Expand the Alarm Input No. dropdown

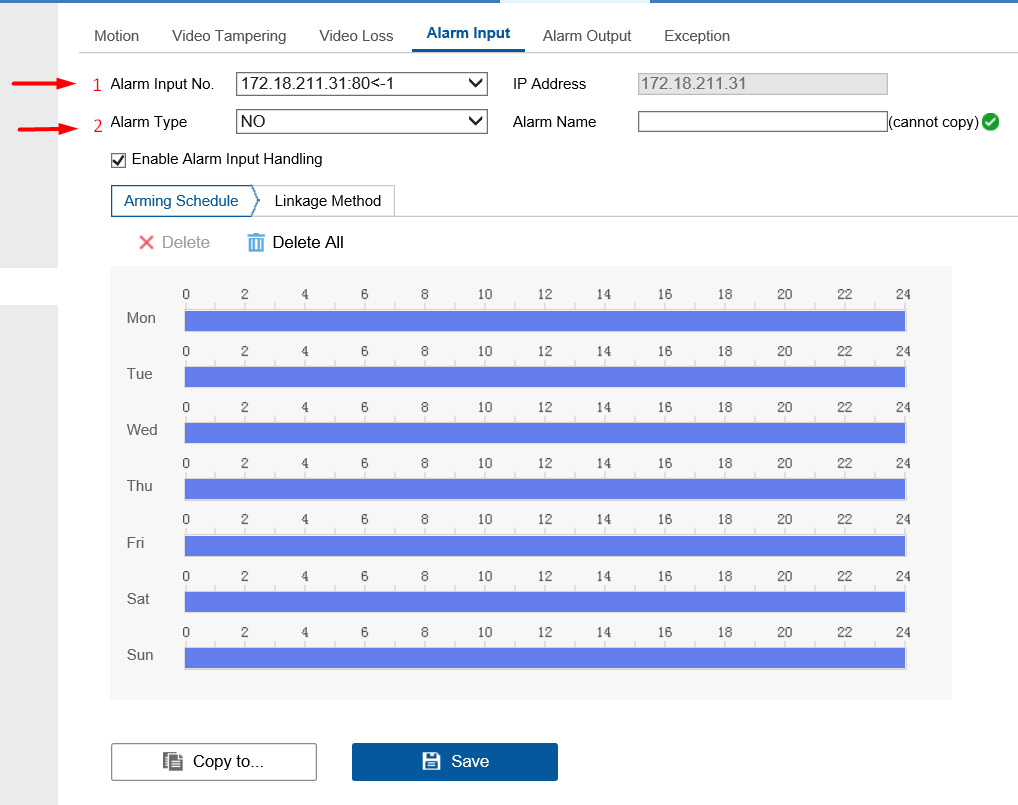pos(362,84)
